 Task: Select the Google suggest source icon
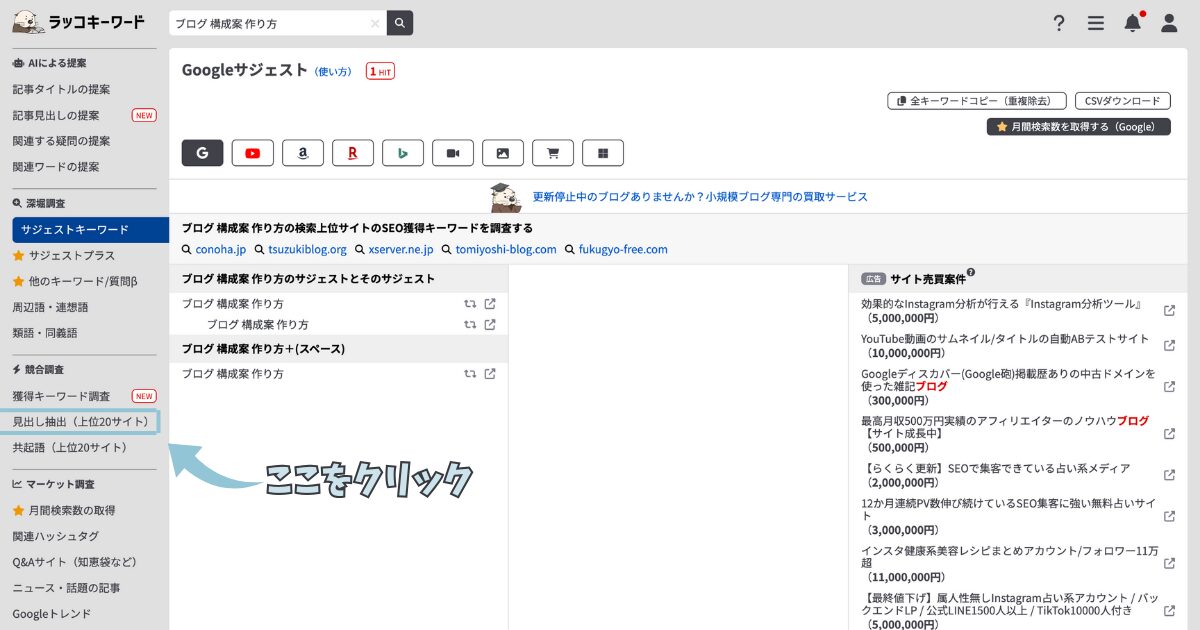click(202, 153)
